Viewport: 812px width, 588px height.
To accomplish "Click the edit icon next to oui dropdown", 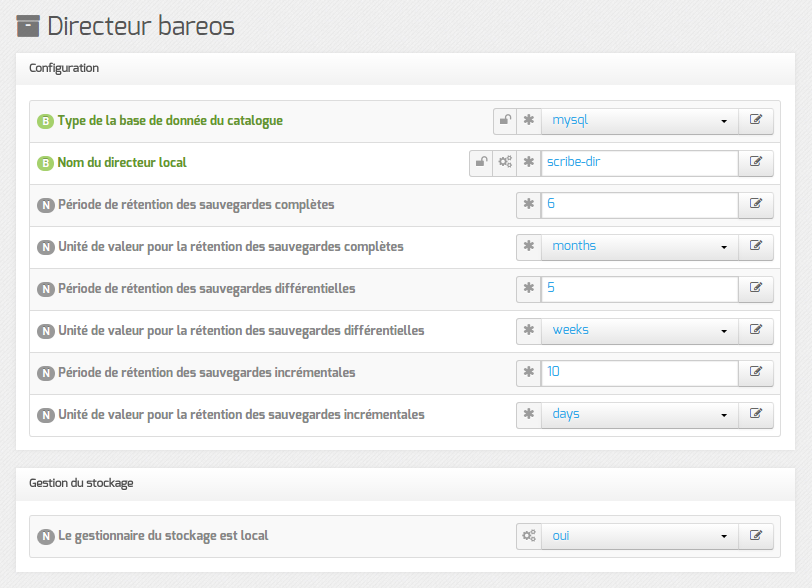I will click(756, 536).
